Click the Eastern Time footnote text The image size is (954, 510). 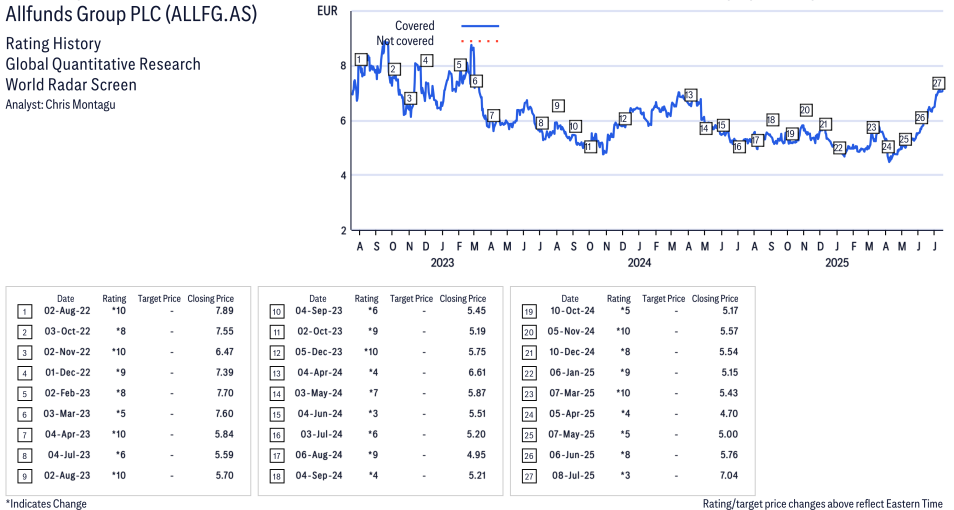823,504
